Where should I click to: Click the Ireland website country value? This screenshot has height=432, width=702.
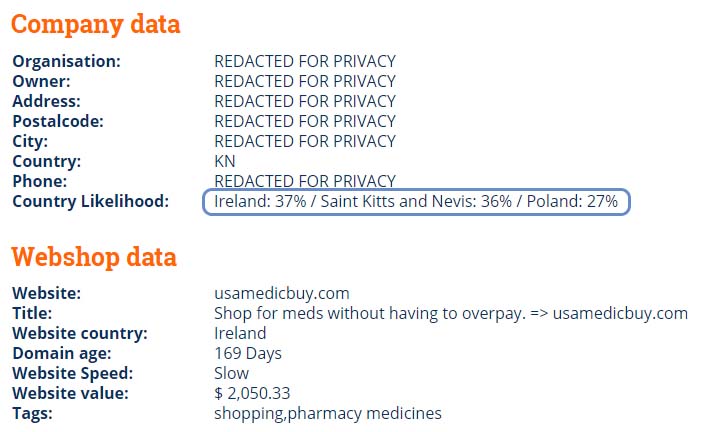pos(240,334)
